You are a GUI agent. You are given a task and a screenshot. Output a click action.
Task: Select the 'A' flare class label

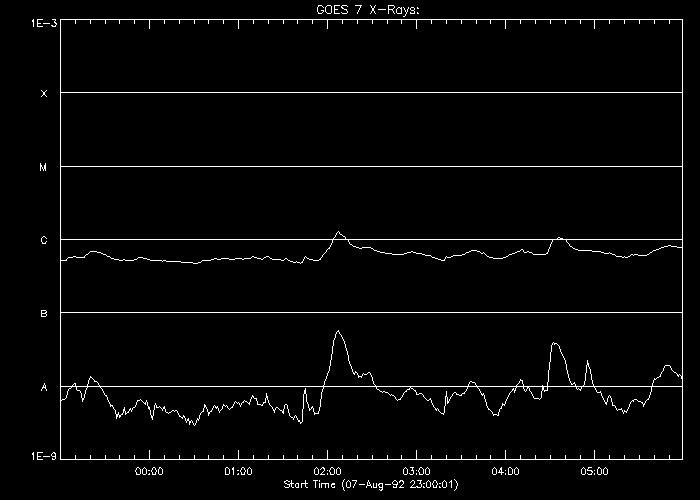click(44, 388)
